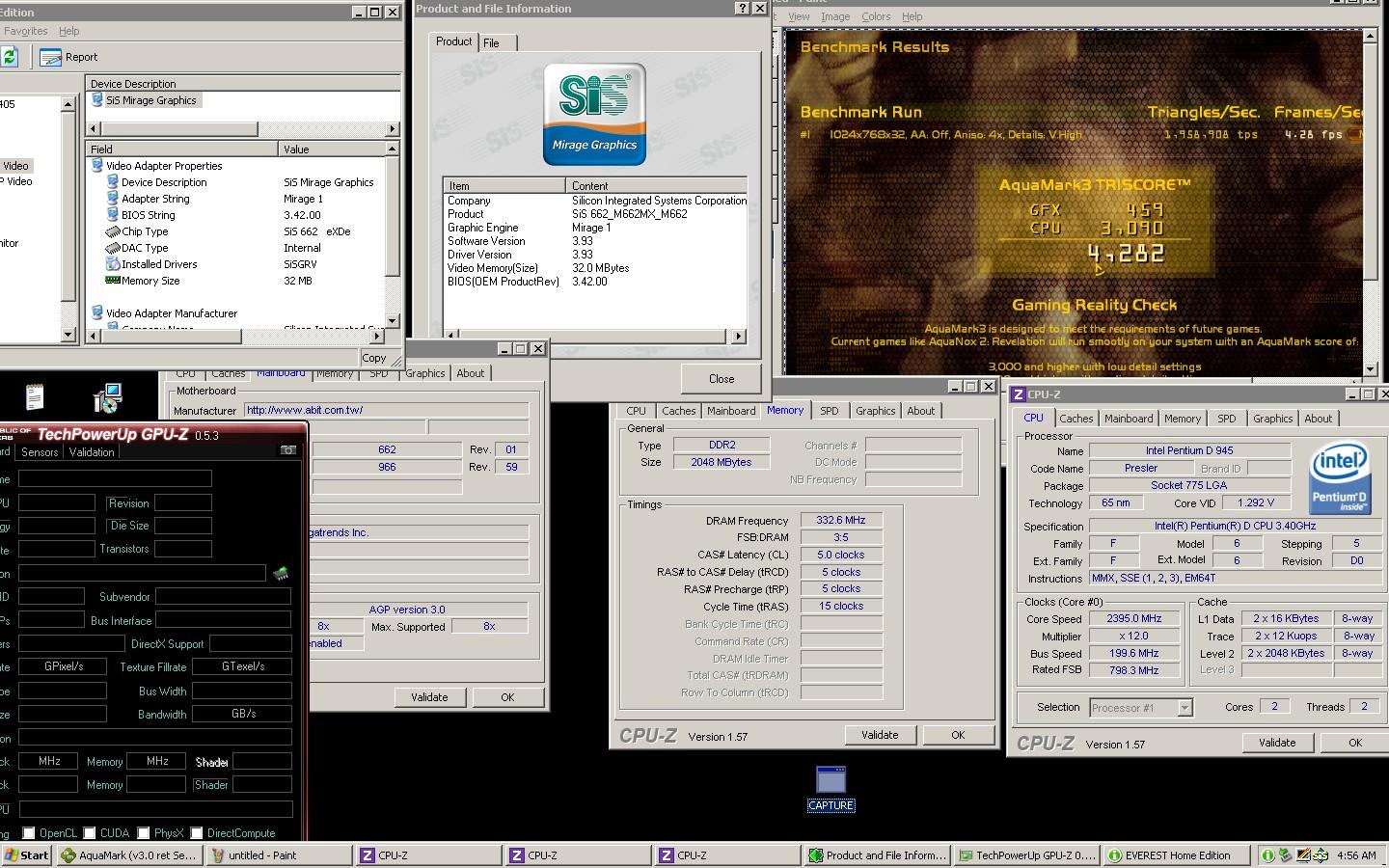Click the Device Description horizontal scrollbar thumb
The width and height of the screenshot is (1389, 868).
pos(179,129)
